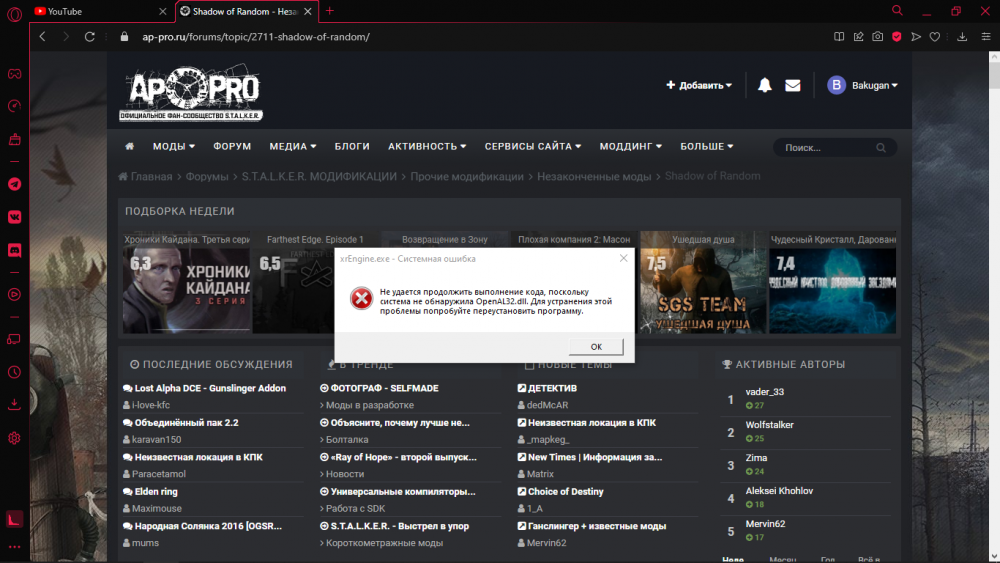This screenshot has height=563, width=1000.
Task: Reload the current page
Action: [89, 36]
